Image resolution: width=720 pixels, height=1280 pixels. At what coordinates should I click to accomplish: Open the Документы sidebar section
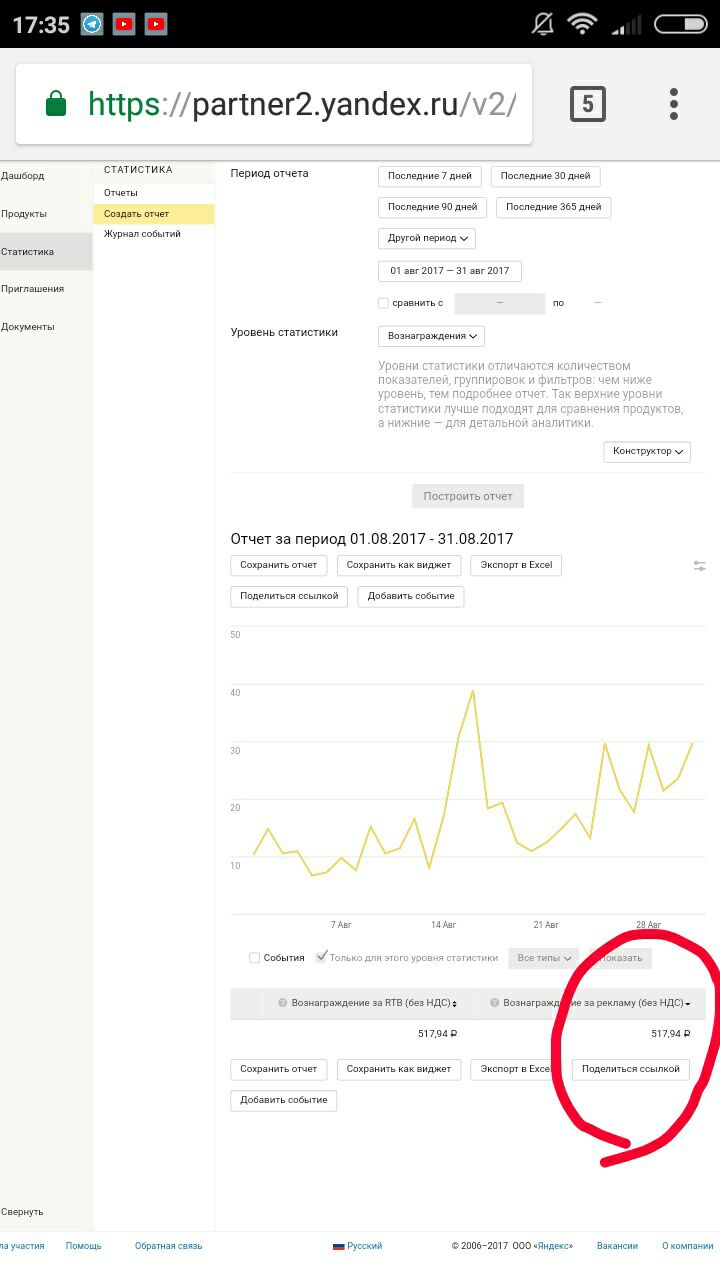[28, 327]
